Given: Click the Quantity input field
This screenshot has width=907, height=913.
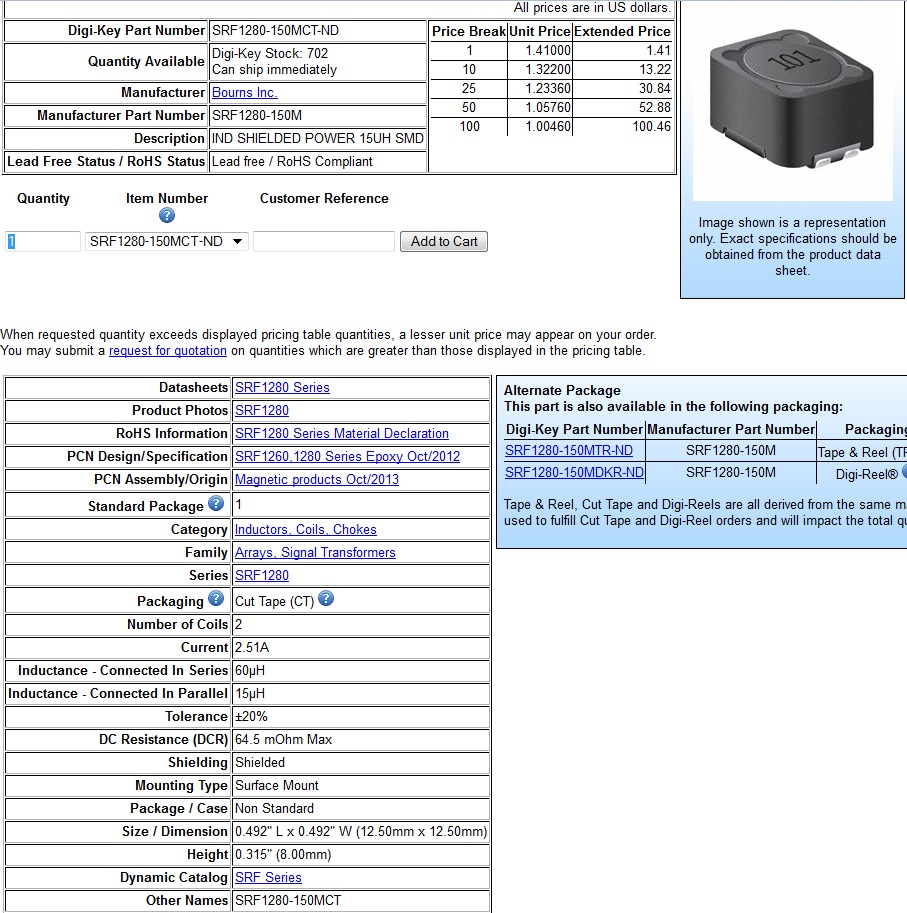Looking at the screenshot, I should [42, 241].
